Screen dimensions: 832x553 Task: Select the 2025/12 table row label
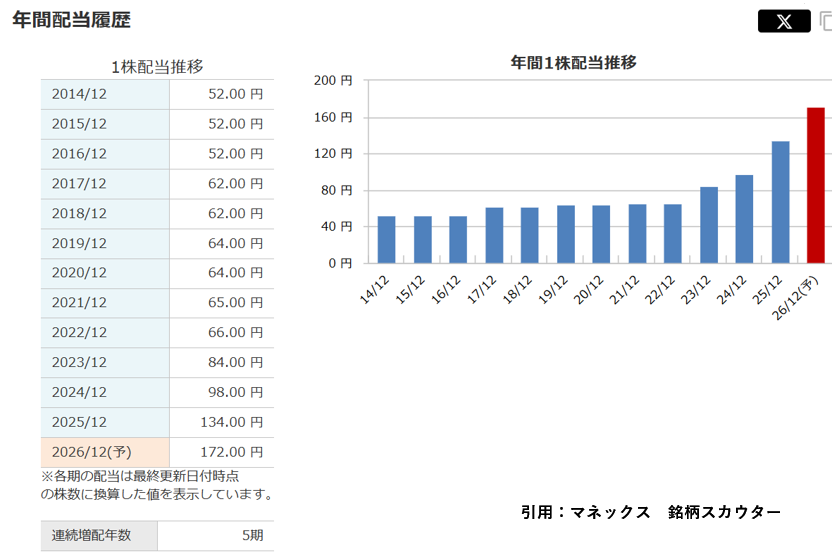[x=105, y=422]
